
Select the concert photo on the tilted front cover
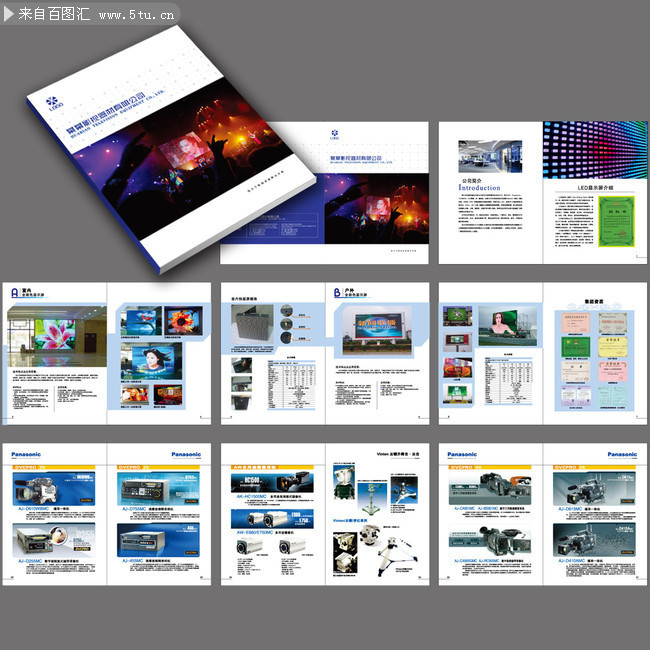click(182, 160)
